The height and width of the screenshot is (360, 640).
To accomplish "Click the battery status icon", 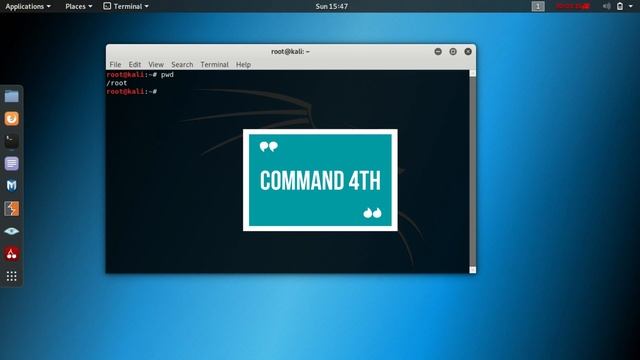I will click(x=620, y=6).
